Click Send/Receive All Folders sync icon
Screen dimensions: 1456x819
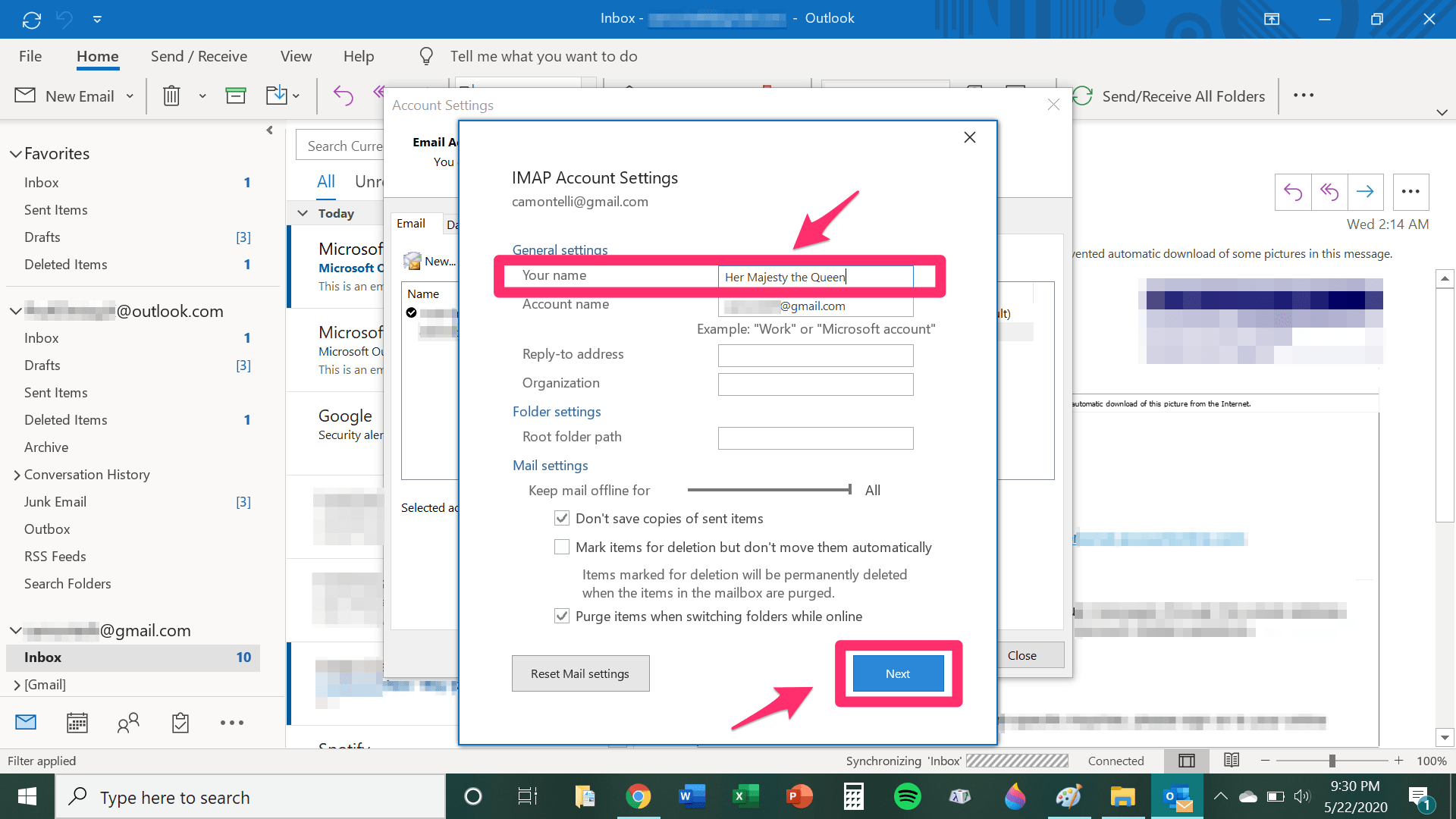tap(1083, 96)
